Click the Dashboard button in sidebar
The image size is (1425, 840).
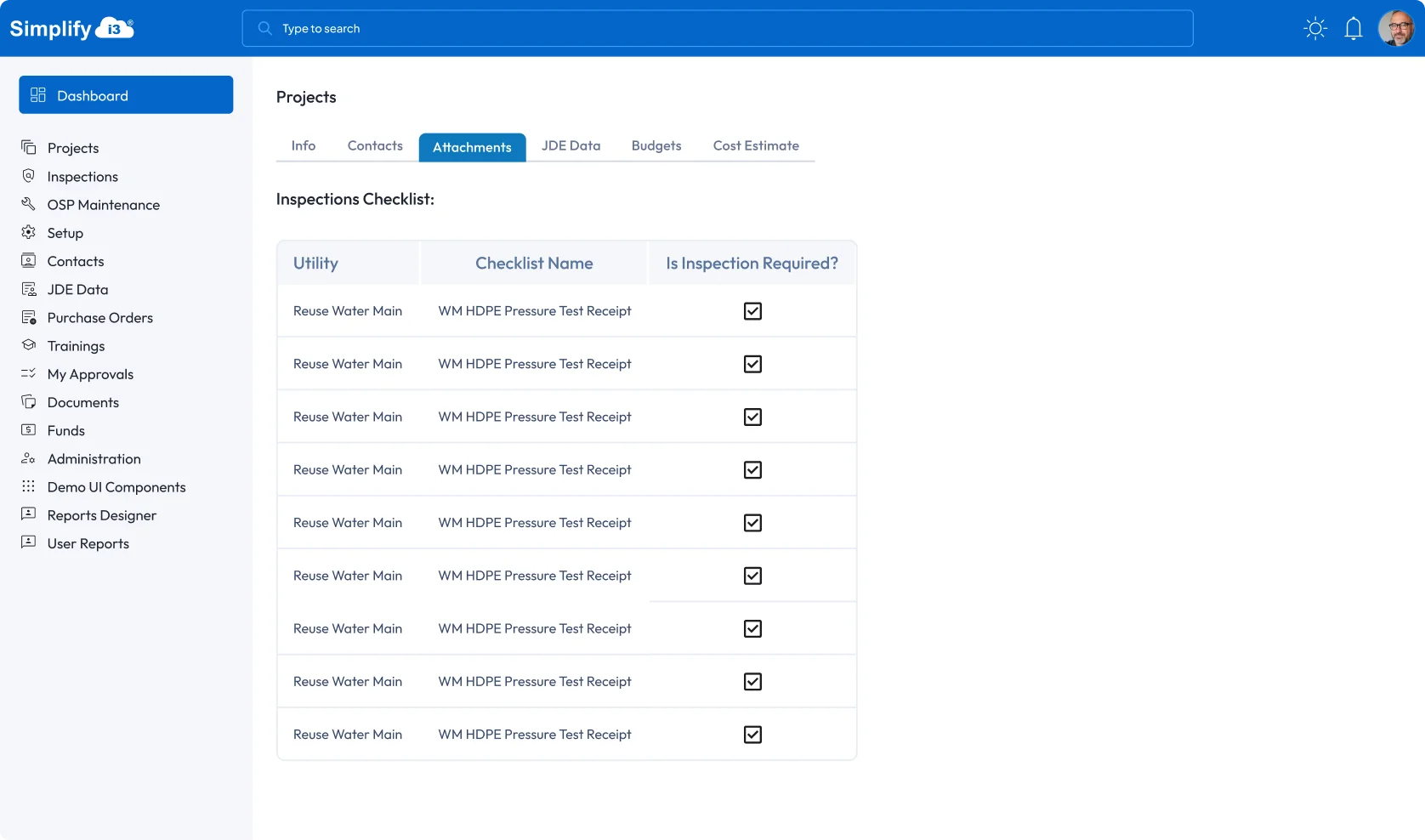(126, 95)
